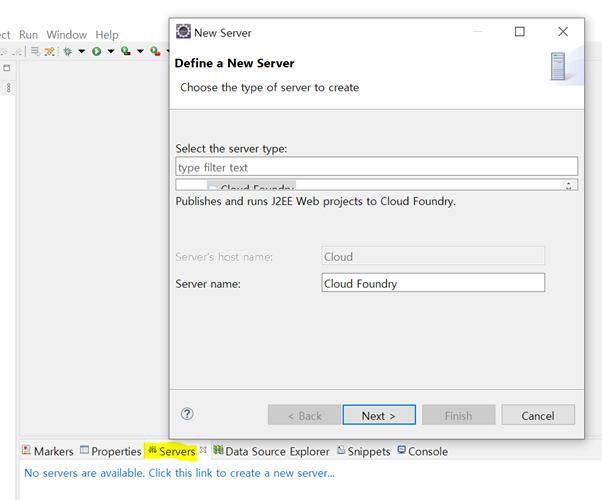Click the help question mark icon
This screenshot has width=602, height=500.
tap(187, 414)
